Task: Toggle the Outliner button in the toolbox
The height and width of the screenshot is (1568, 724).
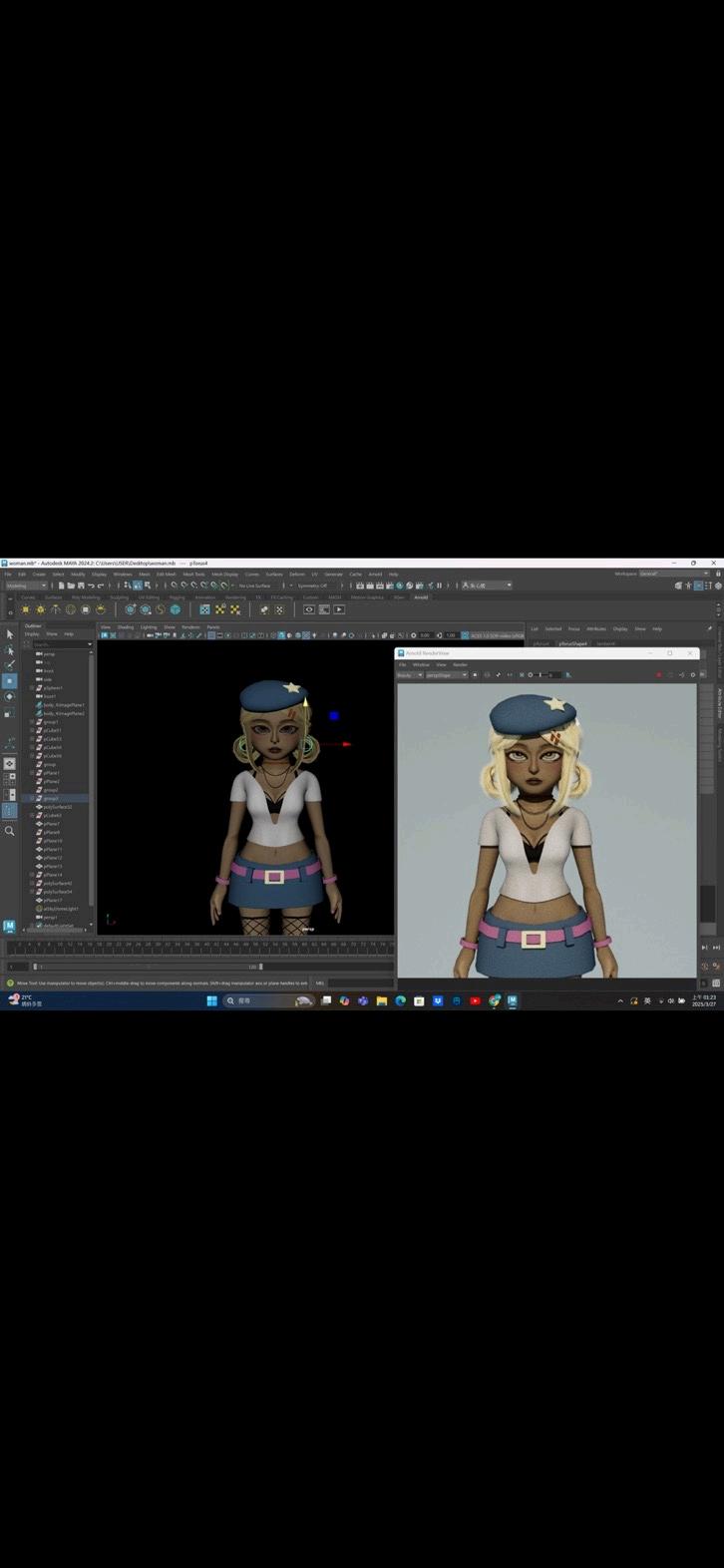Action: [x=10, y=811]
